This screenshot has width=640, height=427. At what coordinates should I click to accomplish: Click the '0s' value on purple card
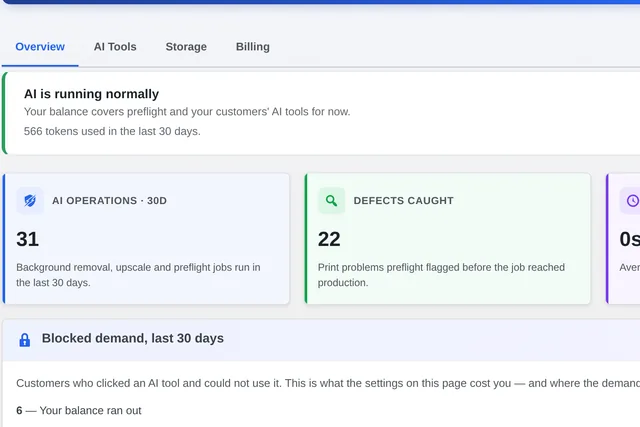click(630, 239)
